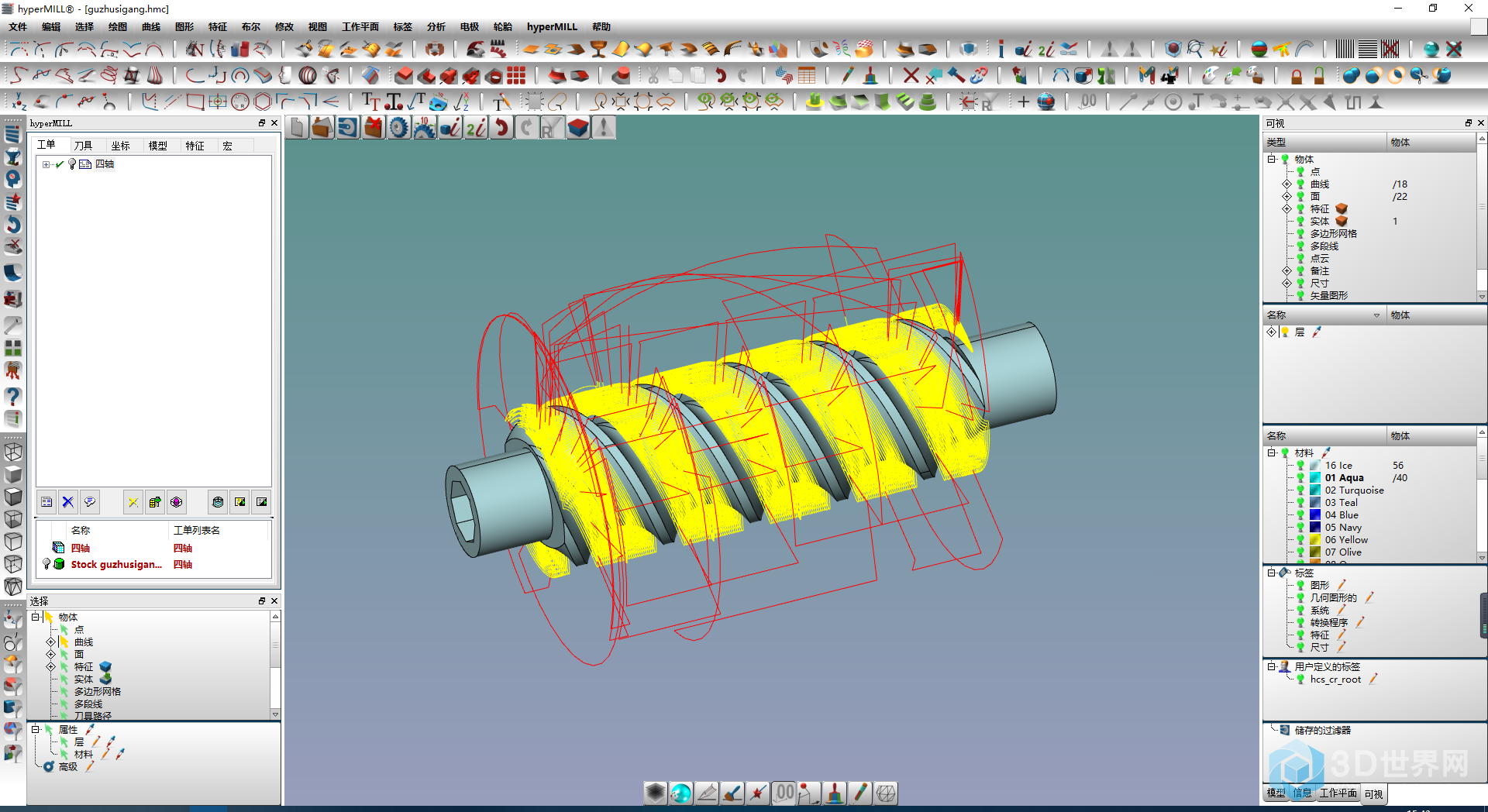Select the 05 Navy color swatch
This screenshot has width=1488, height=812.
[x=1315, y=528]
